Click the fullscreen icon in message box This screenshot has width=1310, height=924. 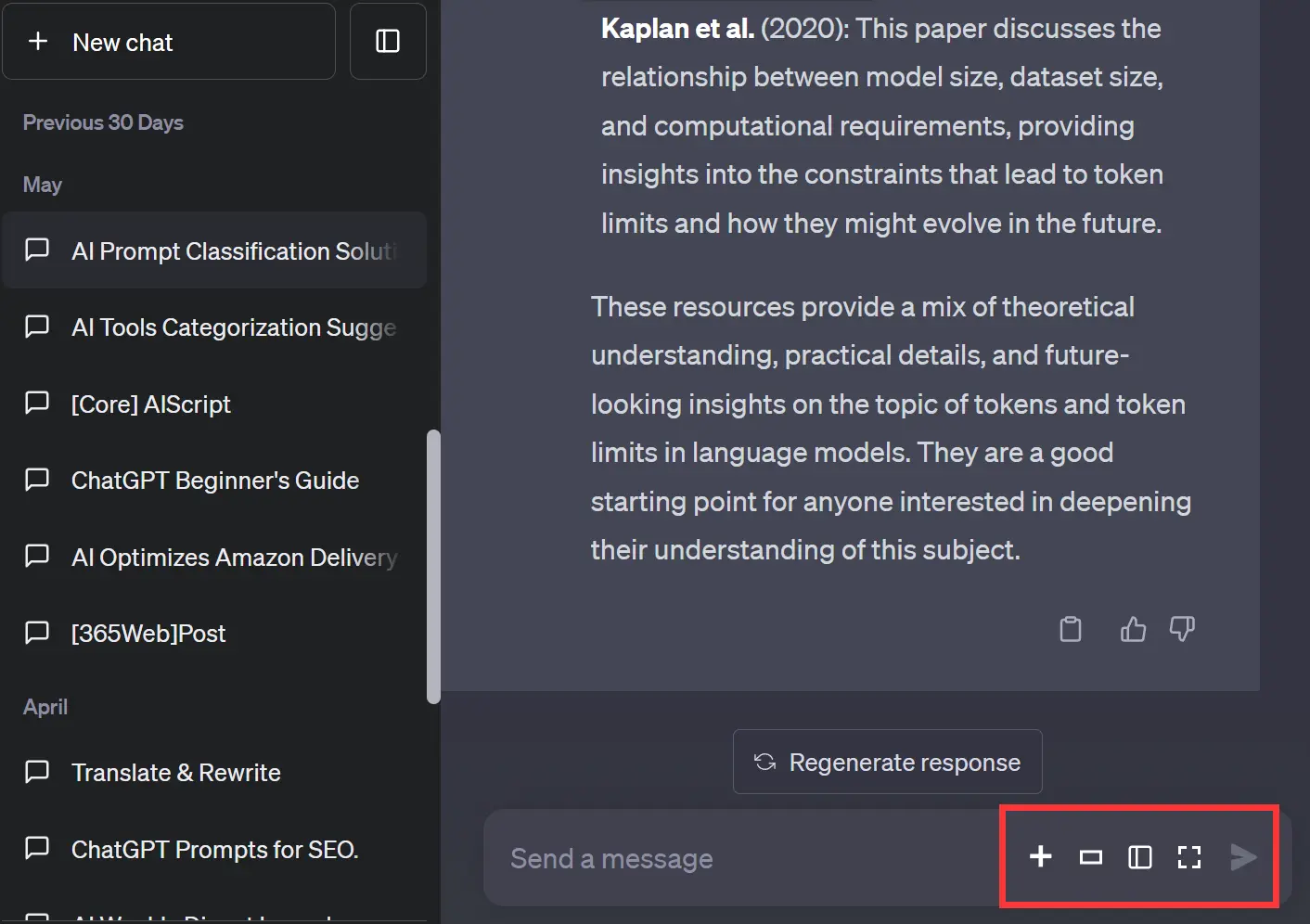click(1189, 857)
